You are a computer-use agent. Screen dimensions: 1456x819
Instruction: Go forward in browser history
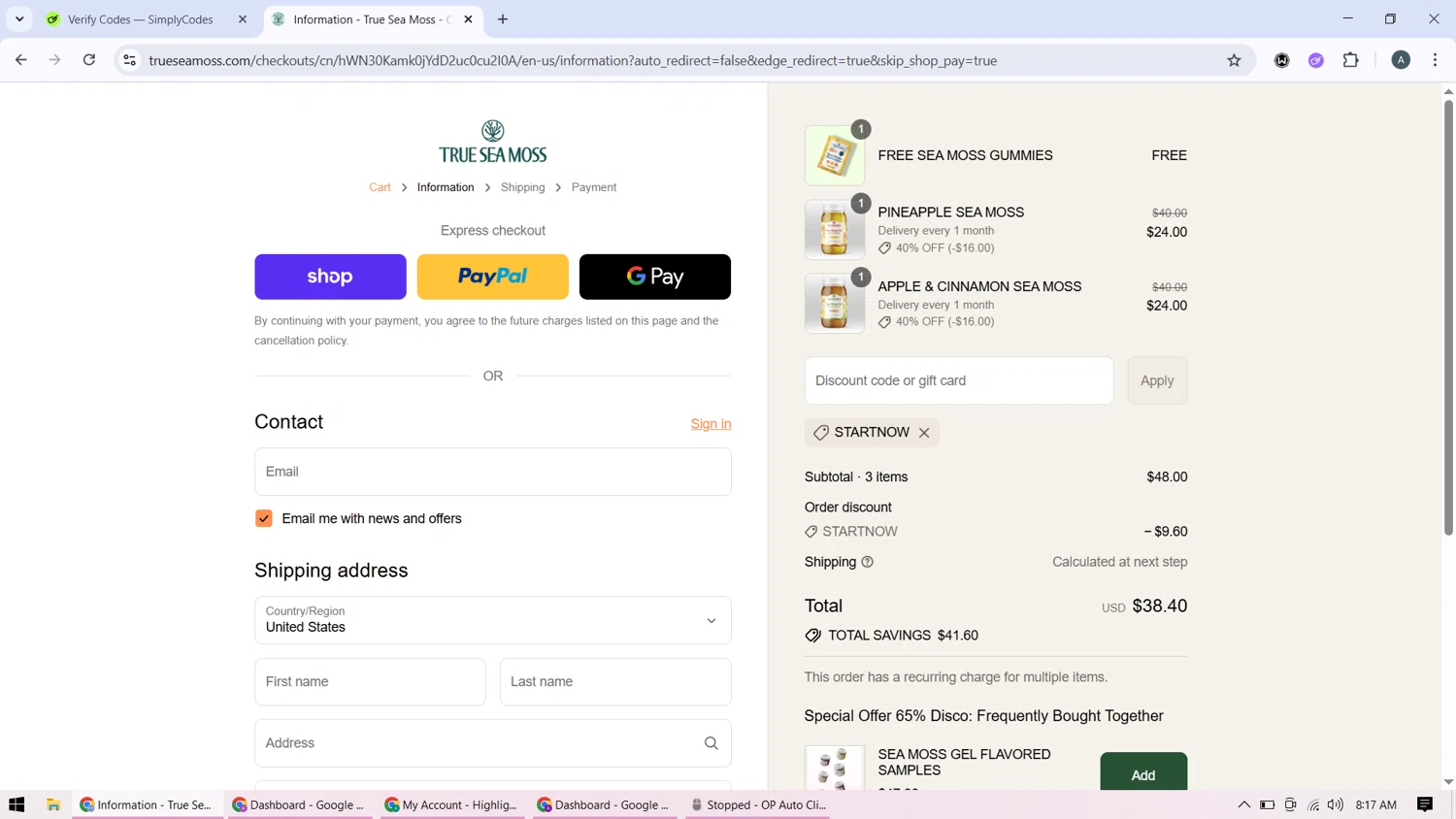tap(55, 60)
